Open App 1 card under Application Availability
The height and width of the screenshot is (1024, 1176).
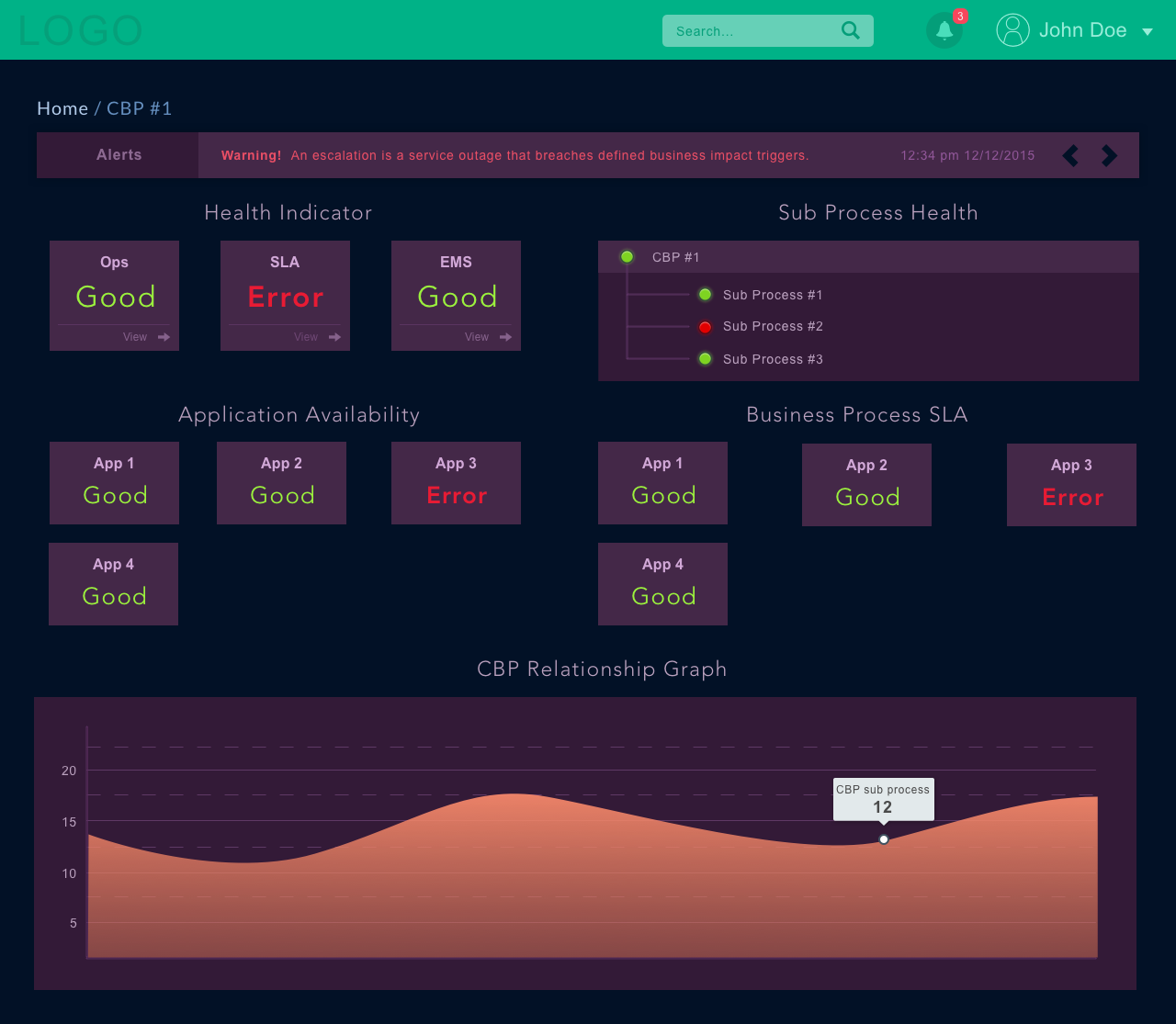[x=114, y=483]
